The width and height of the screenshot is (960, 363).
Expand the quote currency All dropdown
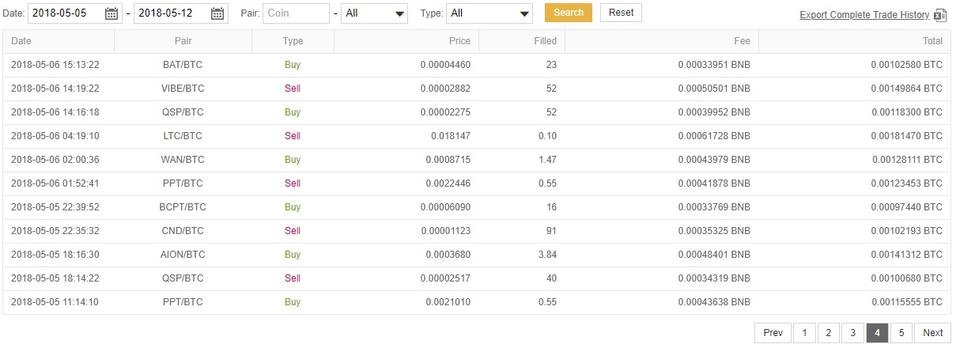pyautogui.click(x=374, y=13)
